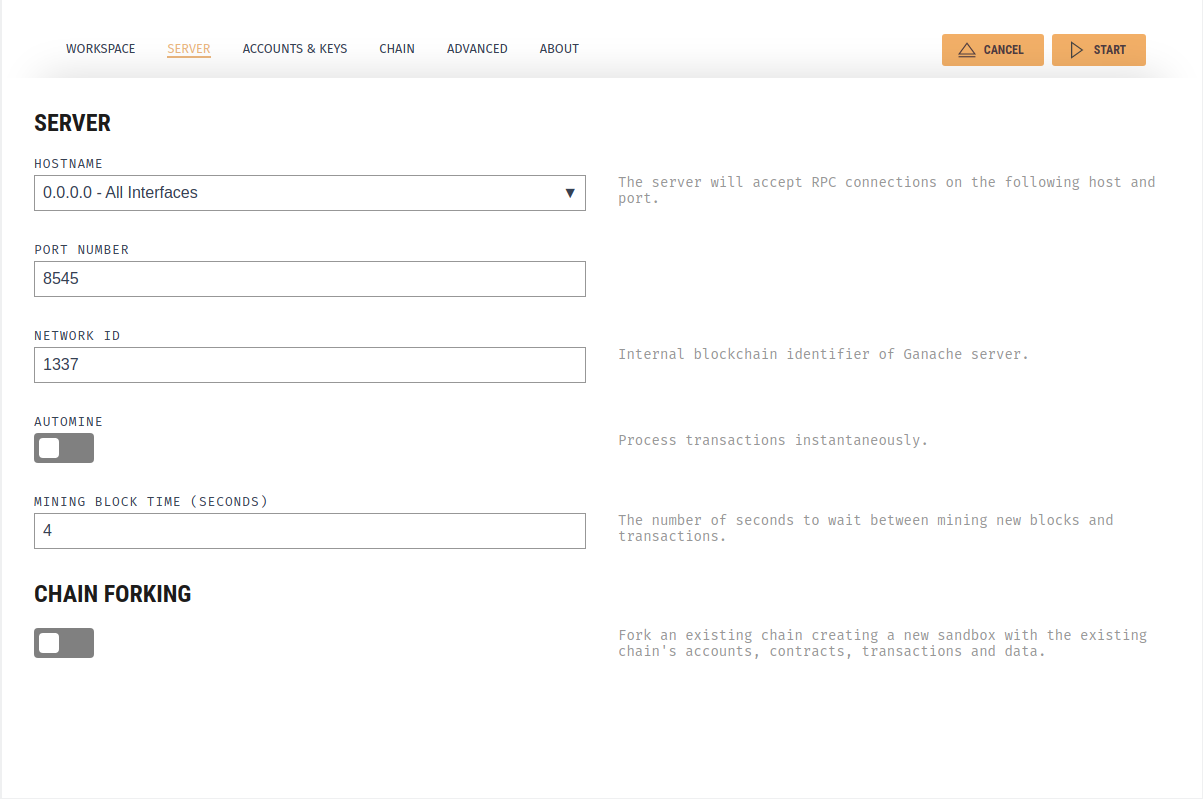Click the play triangle icon on Start
Viewport: 1203px width, 799px height.
click(1077, 50)
